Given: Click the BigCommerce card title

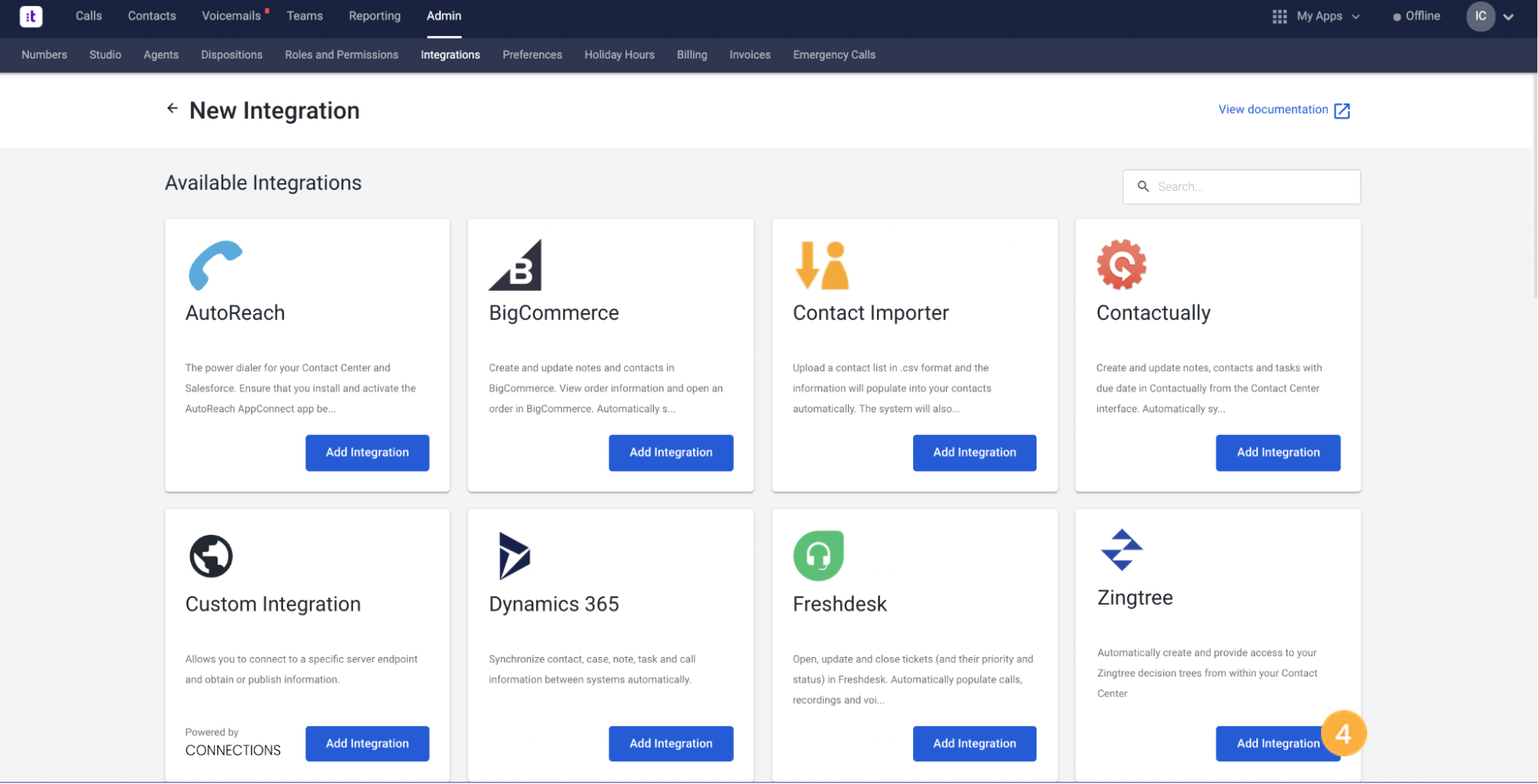Looking at the screenshot, I should tap(554, 313).
